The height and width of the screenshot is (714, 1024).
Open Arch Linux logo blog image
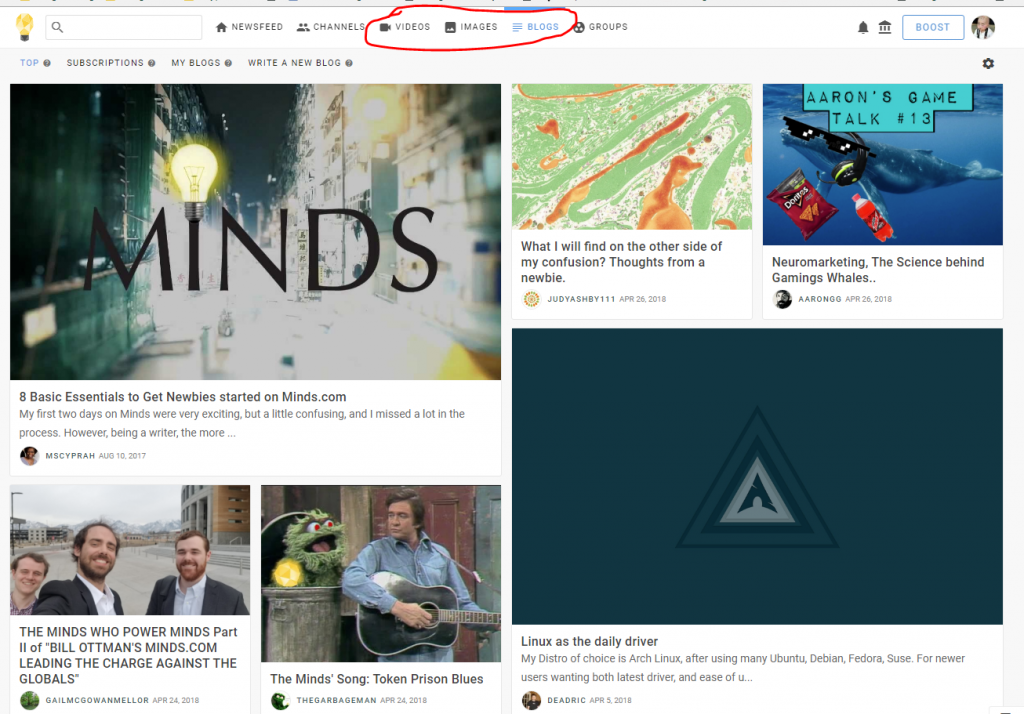[x=757, y=476]
